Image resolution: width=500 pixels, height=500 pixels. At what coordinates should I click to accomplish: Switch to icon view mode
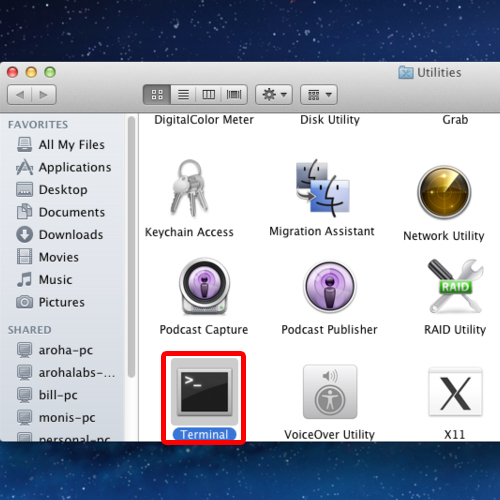pos(157,95)
